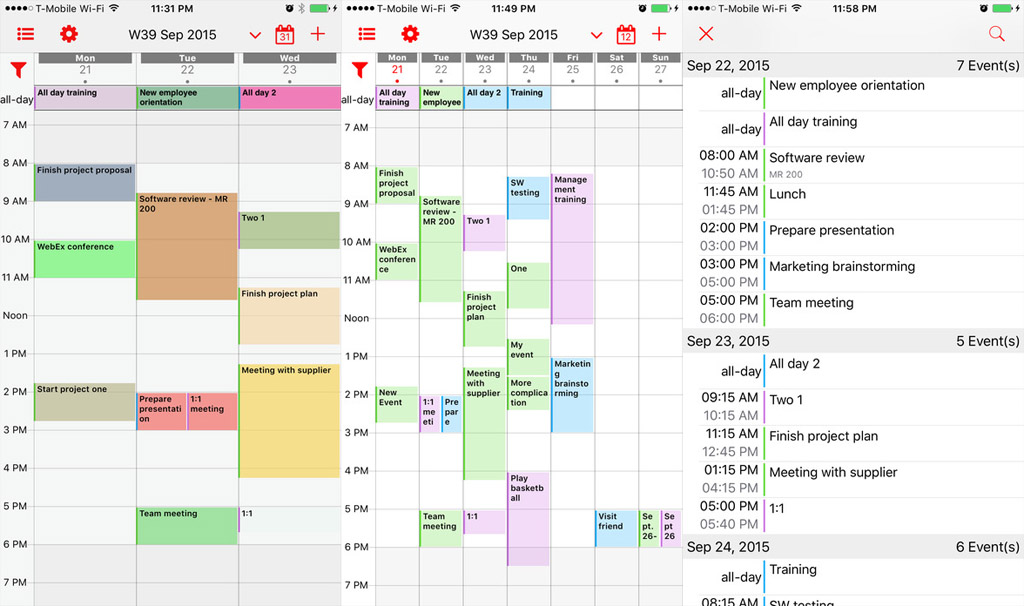Image resolution: width=1024 pixels, height=606 pixels.
Task: Select the Fri 25 day header
Action: pos(572,66)
